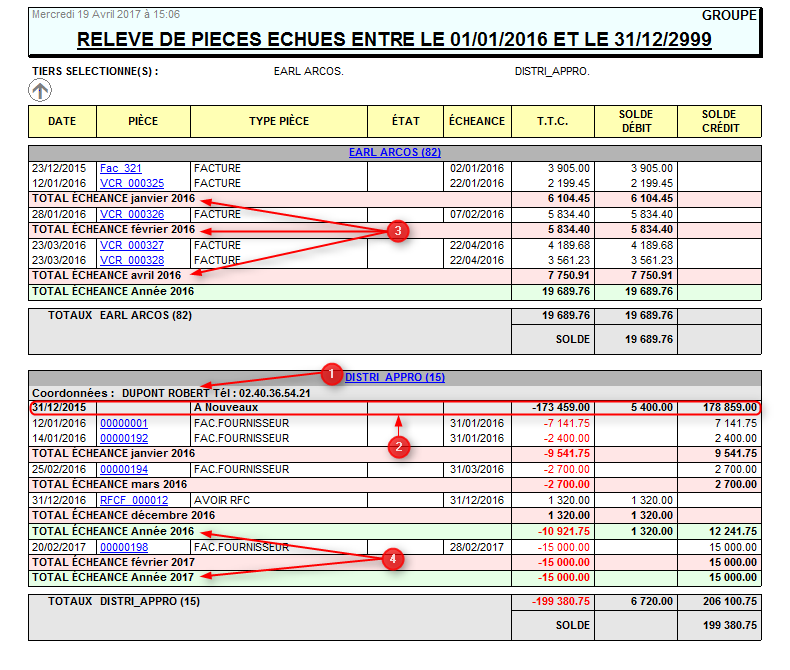This screenshot has width=790, height=670.
Task: Open supplier invoice 00000001
Action: 124,423
